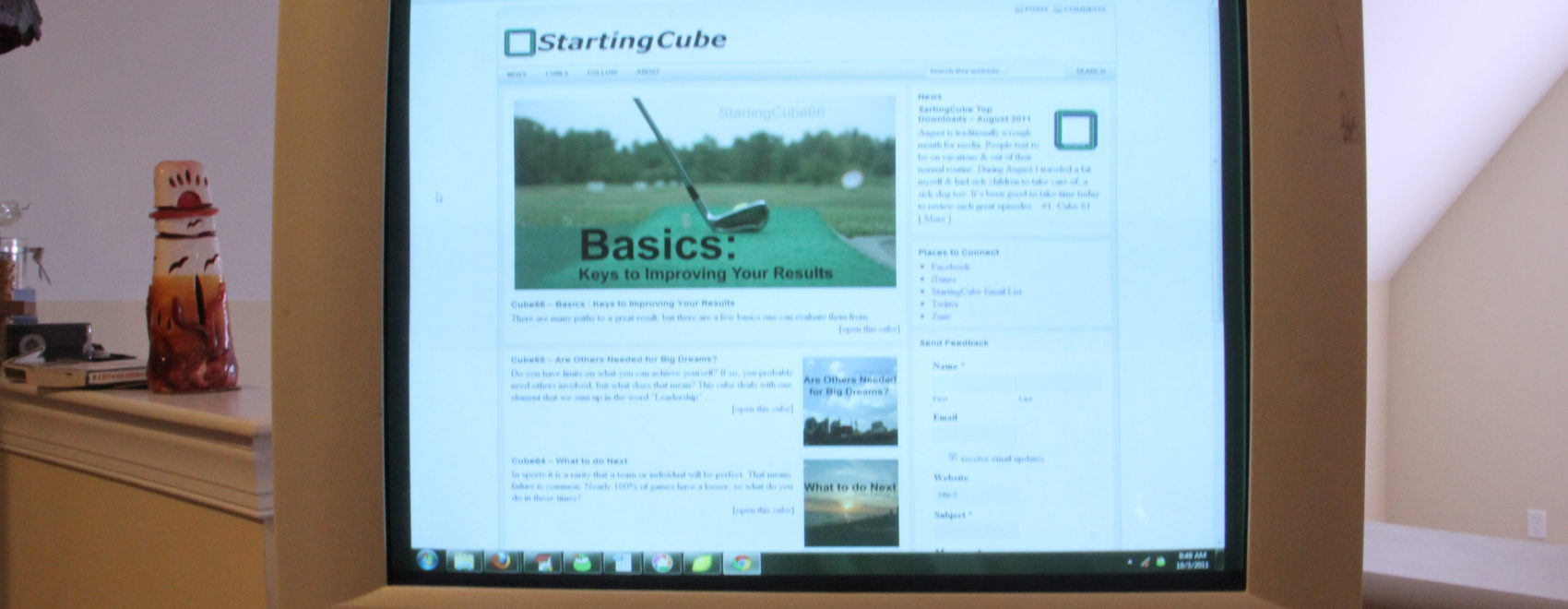Click open this cube under Cube65
Viewport: 1568px width, 609px height.
point(762,409)
